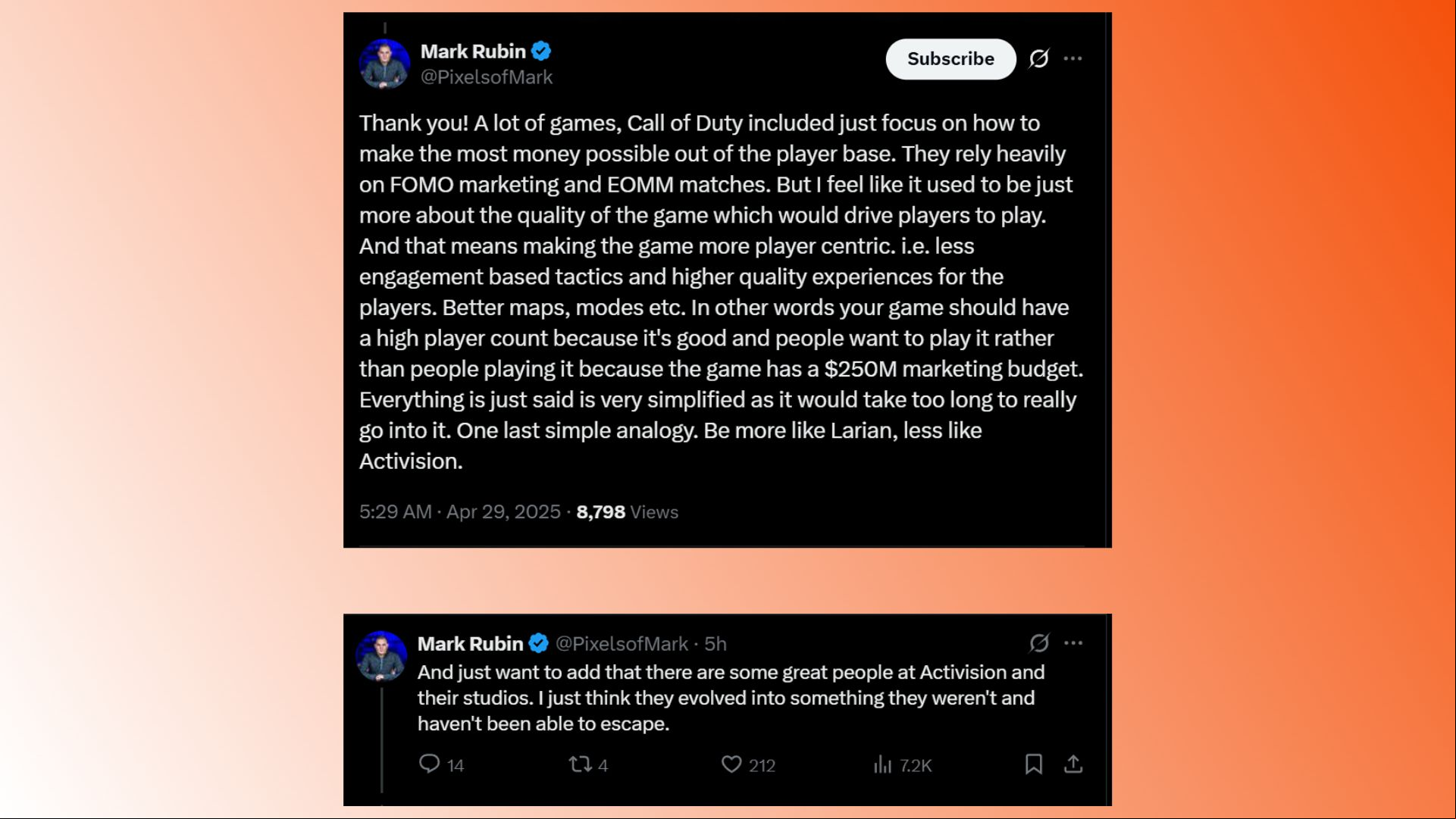Open the 5h timestamp on the reply
1456x819 pixels.
point(715,644)
